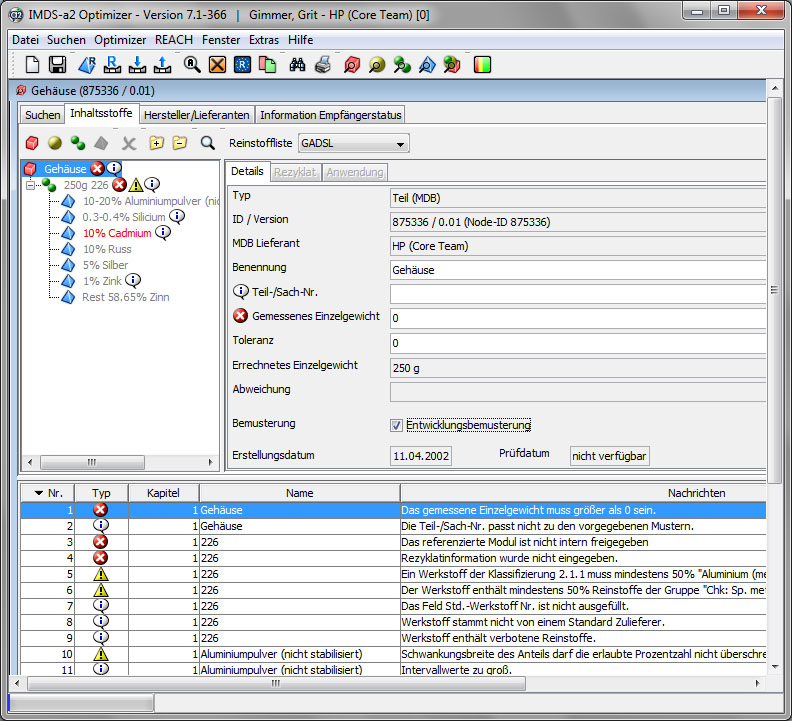Click the folder plus expand-all icon

point(157,143)
